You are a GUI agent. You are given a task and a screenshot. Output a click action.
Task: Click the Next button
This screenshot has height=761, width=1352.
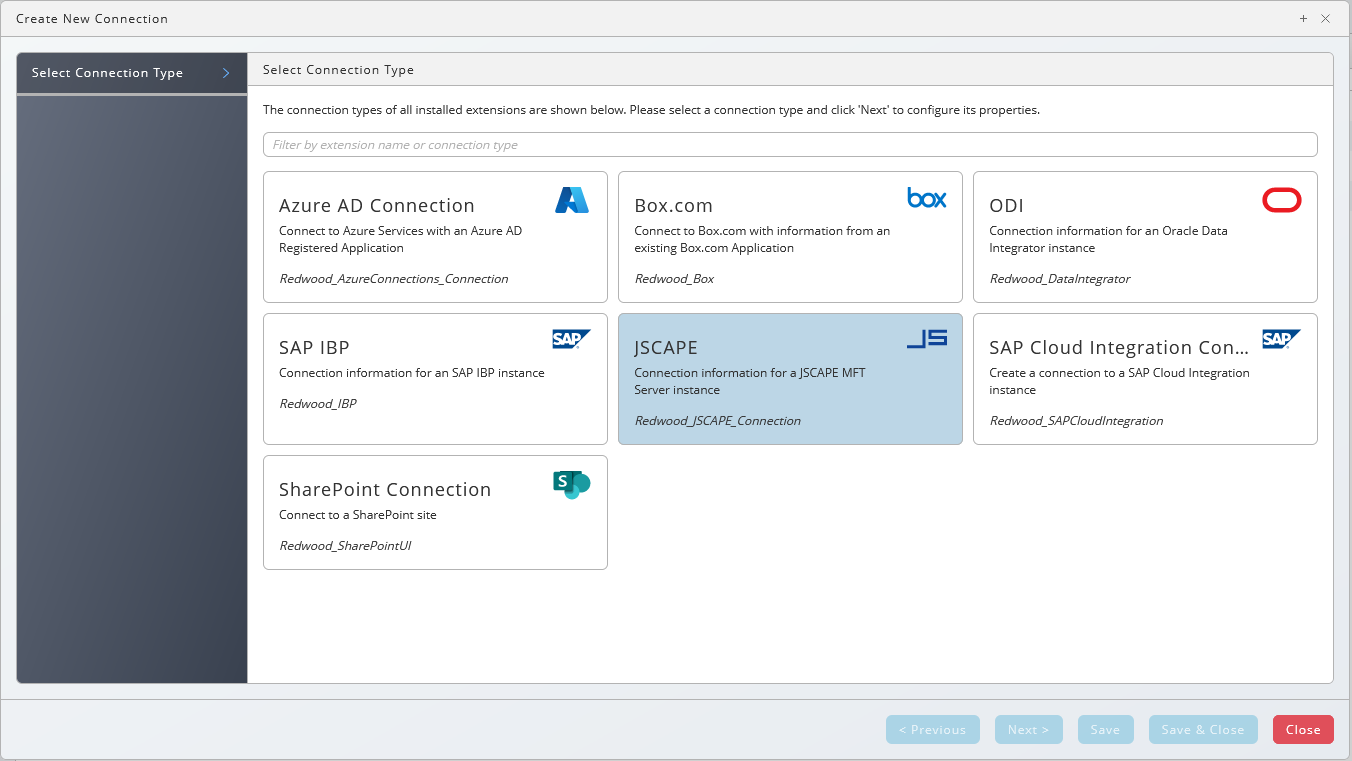tap(1028, 730)
